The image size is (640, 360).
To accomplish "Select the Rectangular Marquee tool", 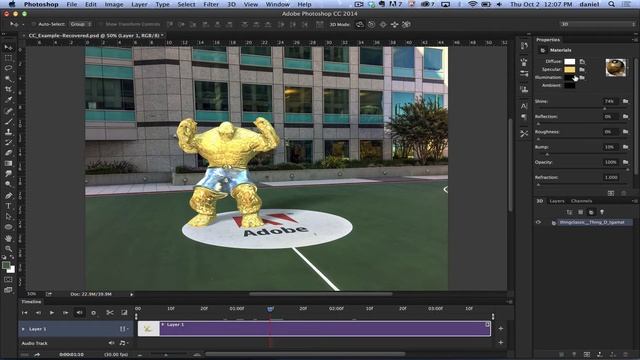I will pyautogui.click(x=8, y=58).
